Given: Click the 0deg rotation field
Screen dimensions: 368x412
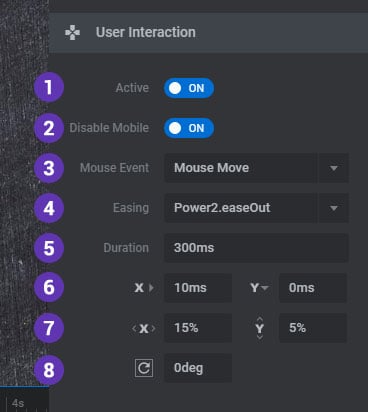Looking at the screenshot, I should [x=198, y=368].
